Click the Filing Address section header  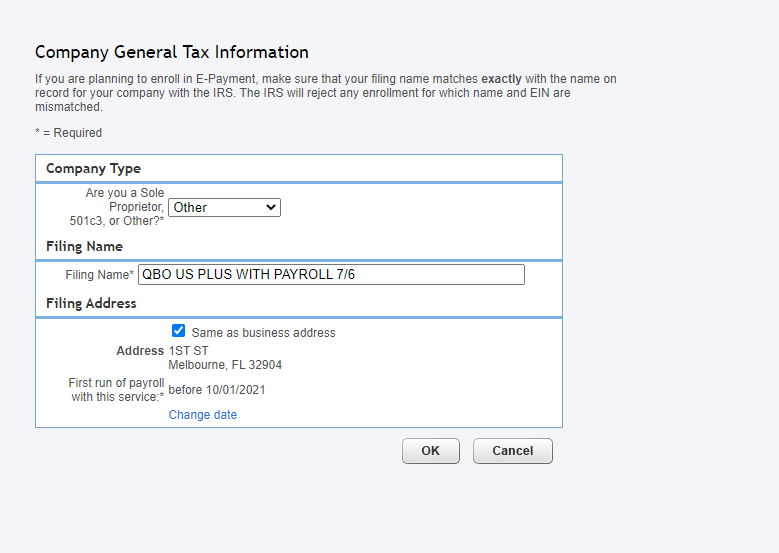pos(91,303)
